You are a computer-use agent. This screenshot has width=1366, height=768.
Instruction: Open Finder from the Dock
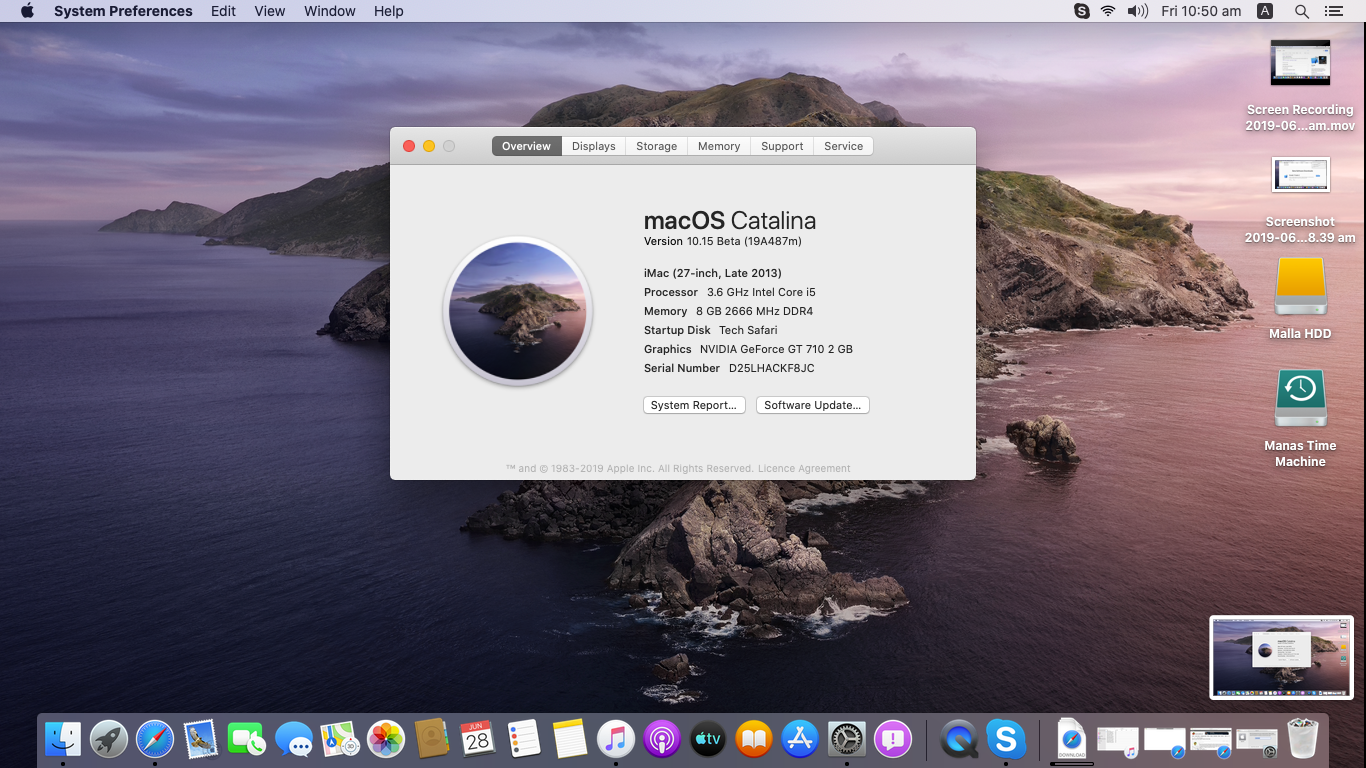[63, 739]
